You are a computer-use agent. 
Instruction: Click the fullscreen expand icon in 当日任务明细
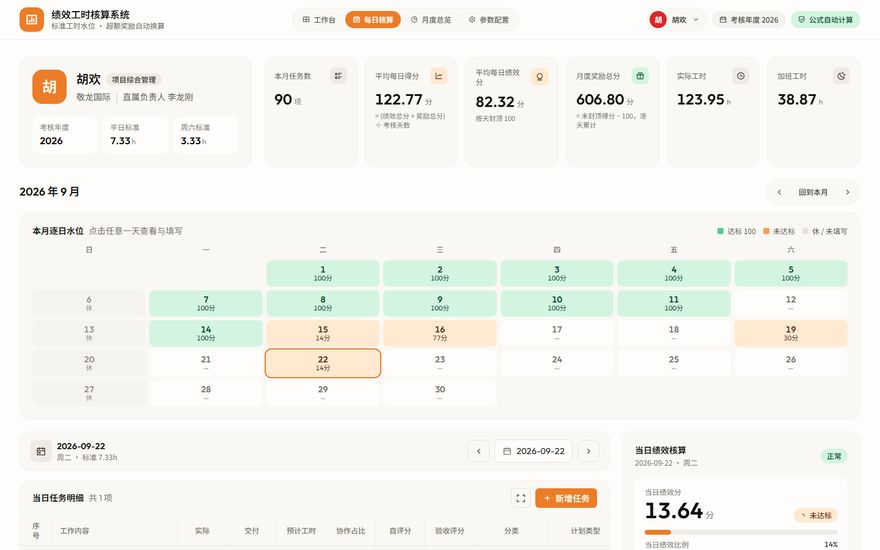point(521,498)
